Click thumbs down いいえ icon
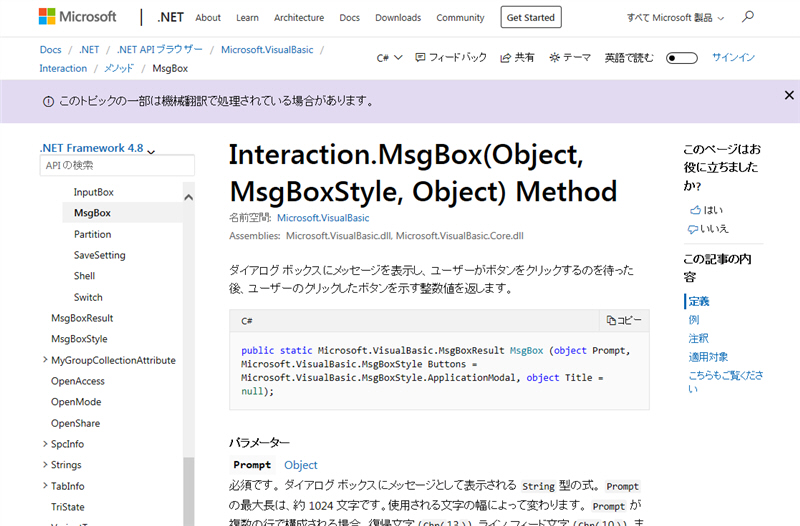The image size is (800, 526). coord(694,229)
